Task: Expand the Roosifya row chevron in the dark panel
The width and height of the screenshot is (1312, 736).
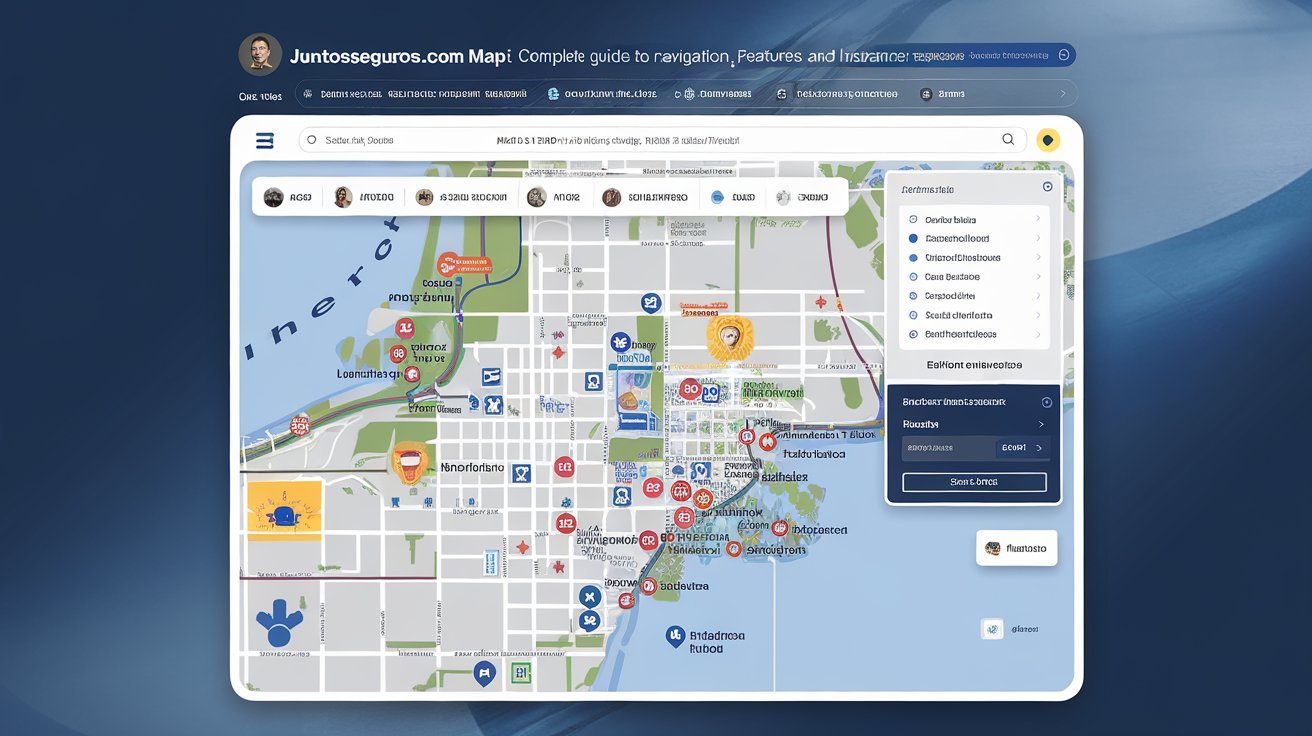Action: click(1041, 424)
